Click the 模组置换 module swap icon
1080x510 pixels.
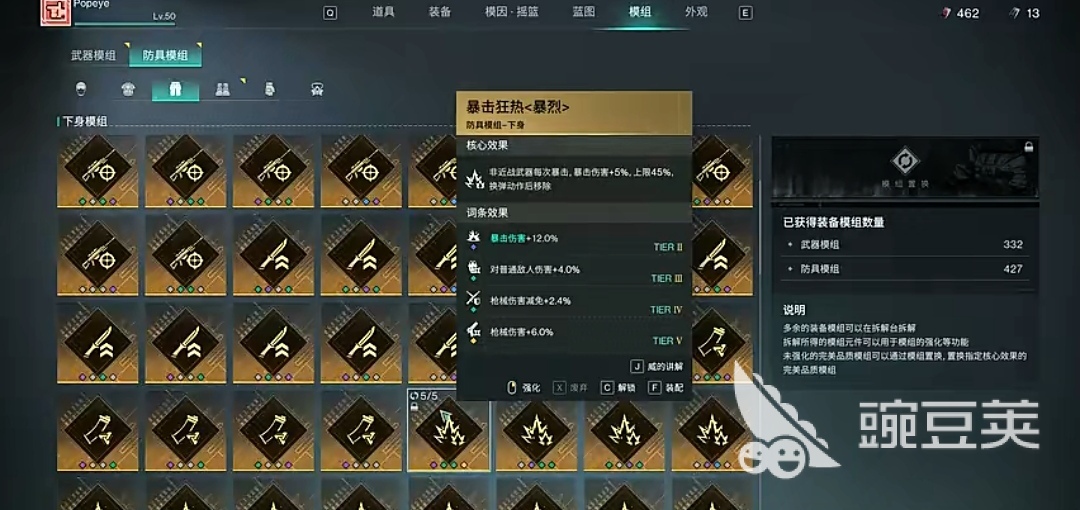(x=904, y=162)
